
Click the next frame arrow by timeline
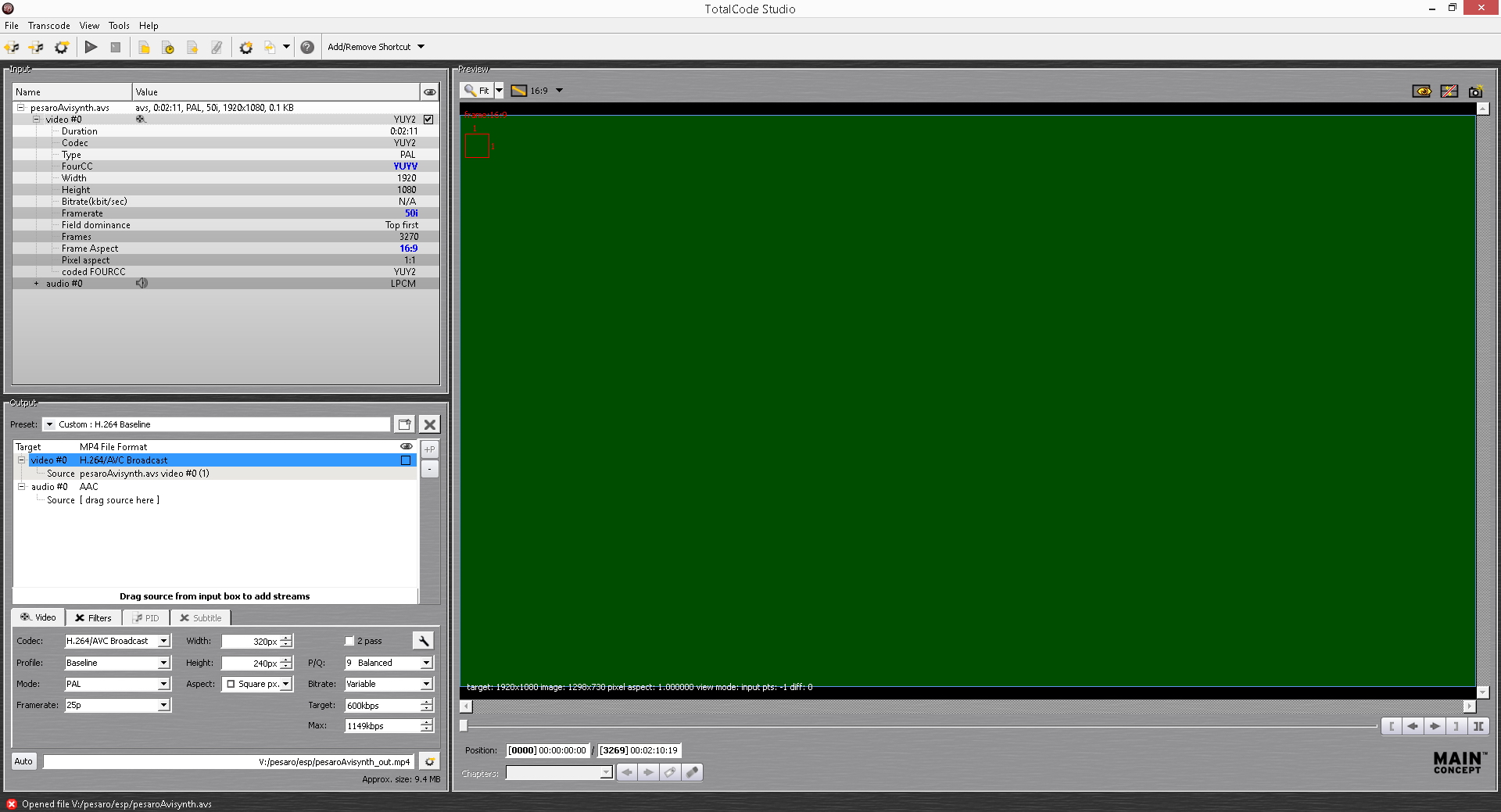[x=1435, y=726]
